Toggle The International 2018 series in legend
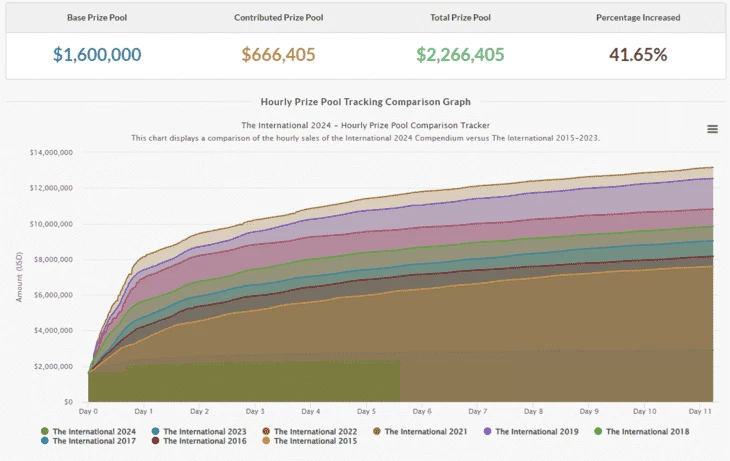The image size is (730, 461). coord(642,431)
